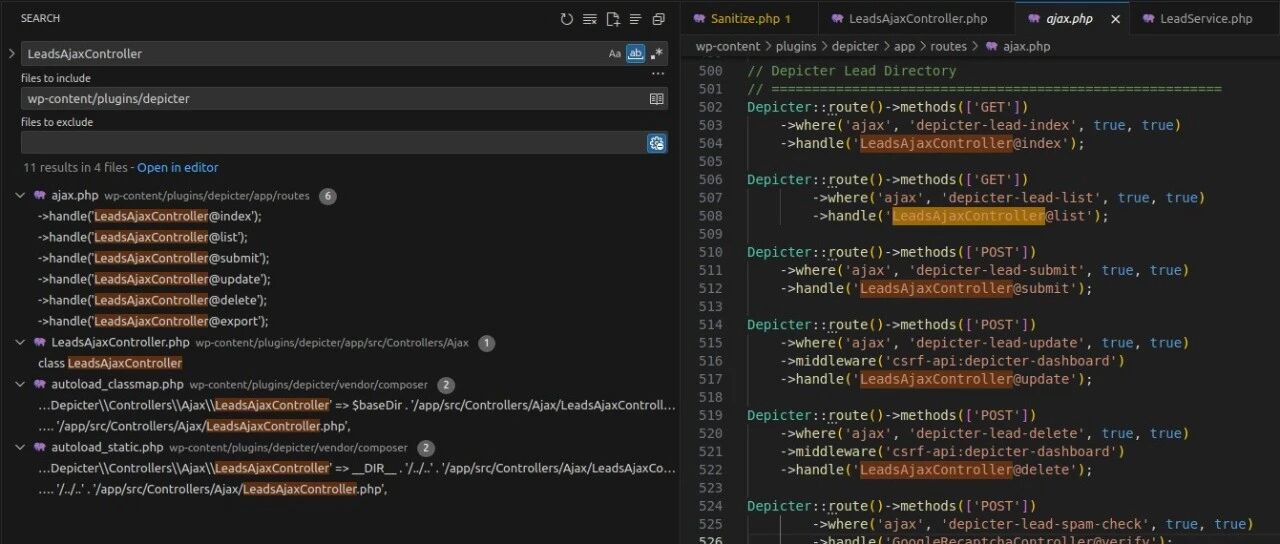Open search results in editor link
The image size is (1280, 544).
177,168
